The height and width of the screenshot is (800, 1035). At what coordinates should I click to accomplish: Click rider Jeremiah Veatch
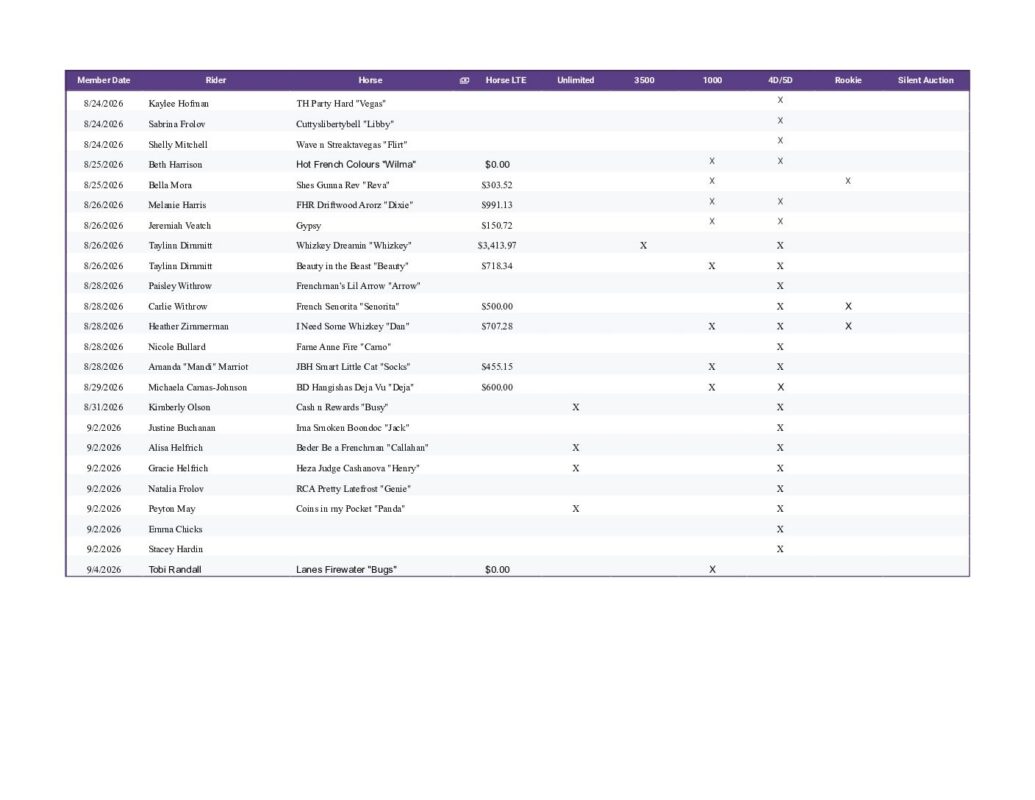point(180,226)
